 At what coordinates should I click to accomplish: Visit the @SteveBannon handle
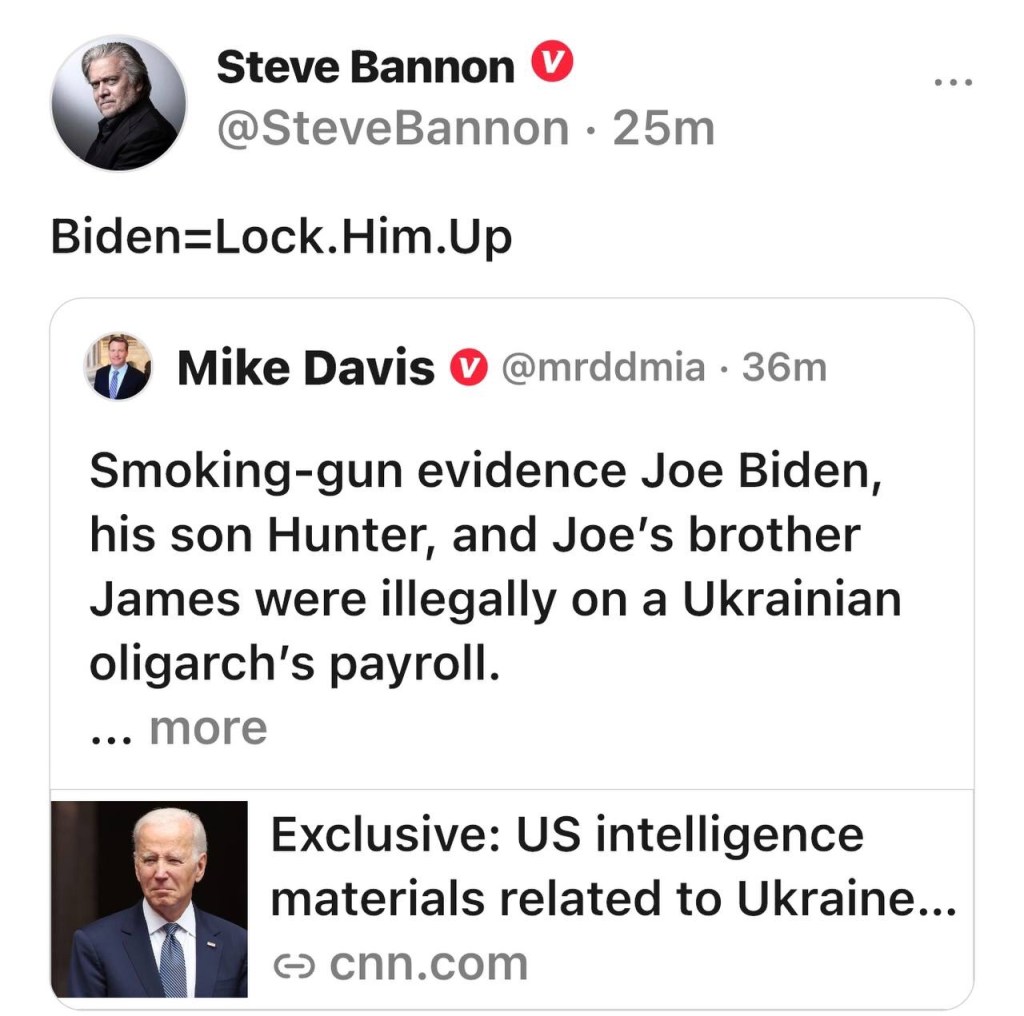392,128
